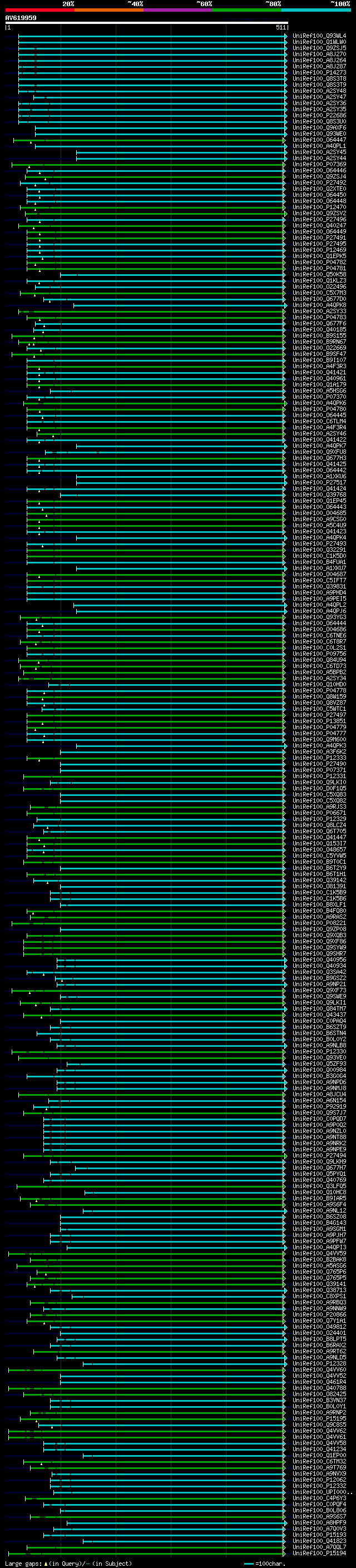This screenshot has height=1568, width=356.
Task: Click label UniRef100_Q8W159
Action: [x=319, y=697]
